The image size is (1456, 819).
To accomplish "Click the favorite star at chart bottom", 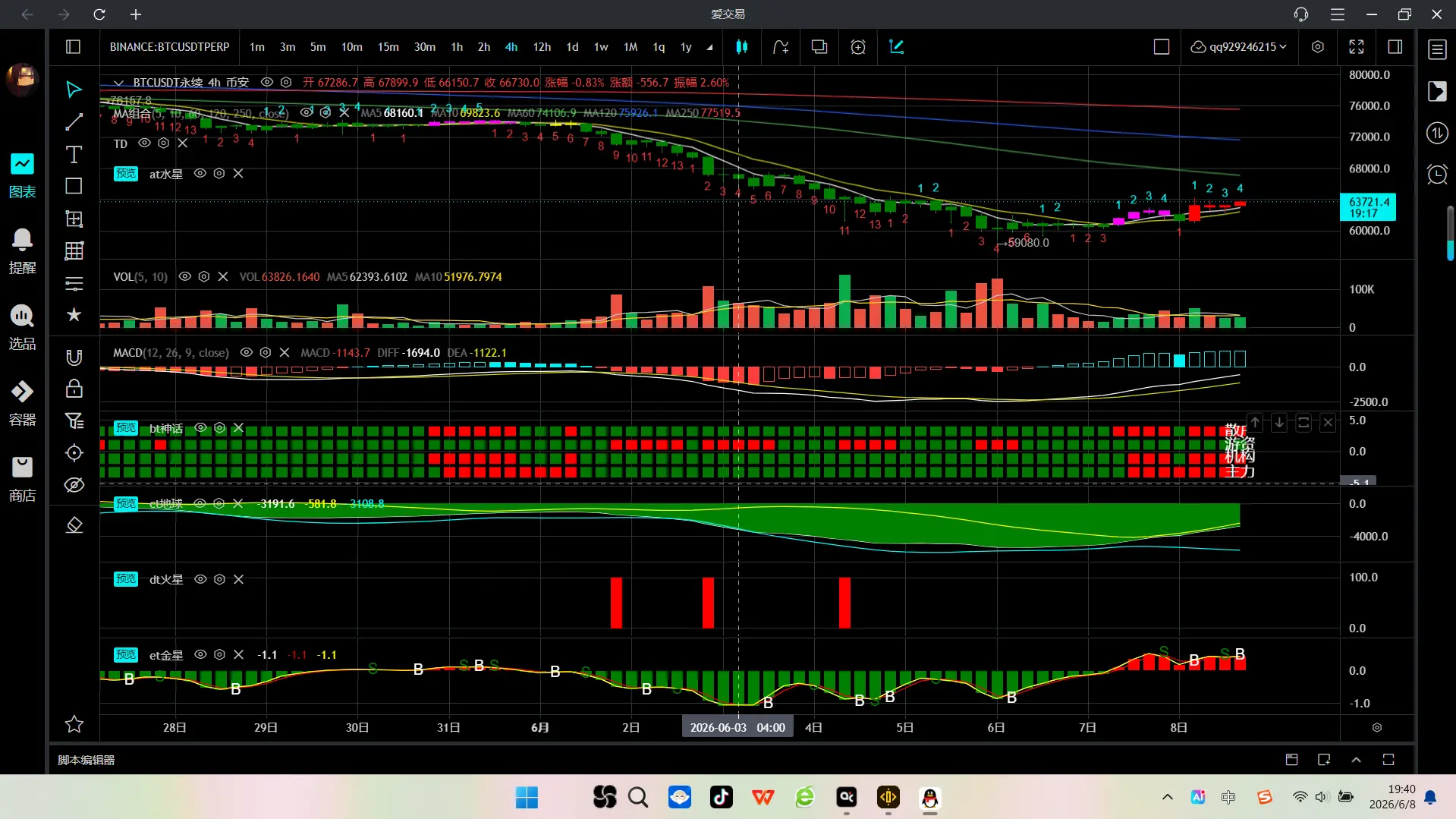I will pos(74,724).
